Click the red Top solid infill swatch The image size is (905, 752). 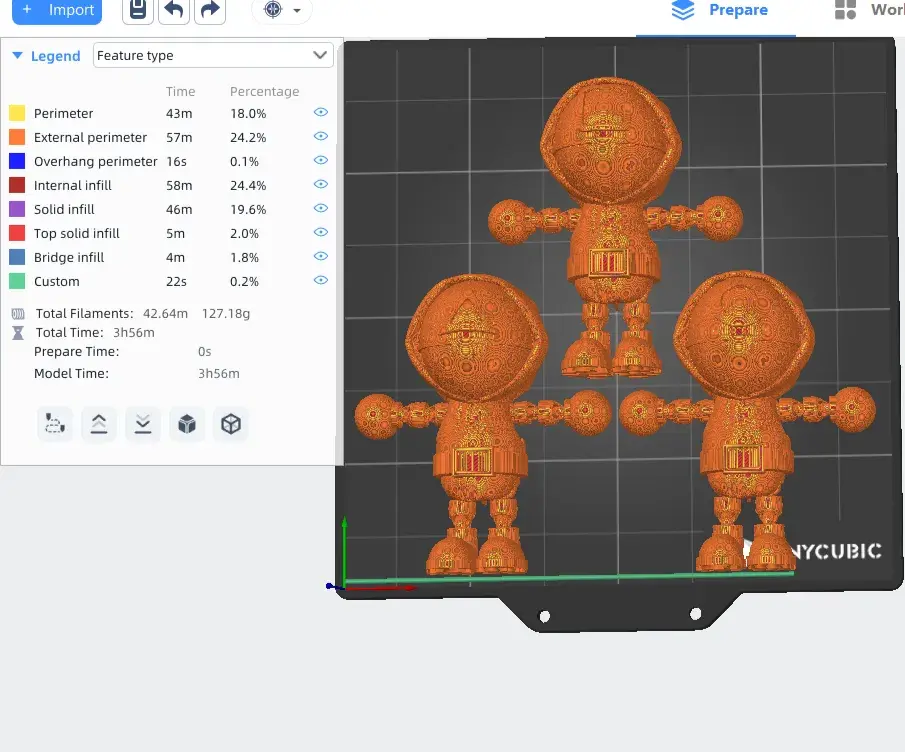(x=17, y=233)
